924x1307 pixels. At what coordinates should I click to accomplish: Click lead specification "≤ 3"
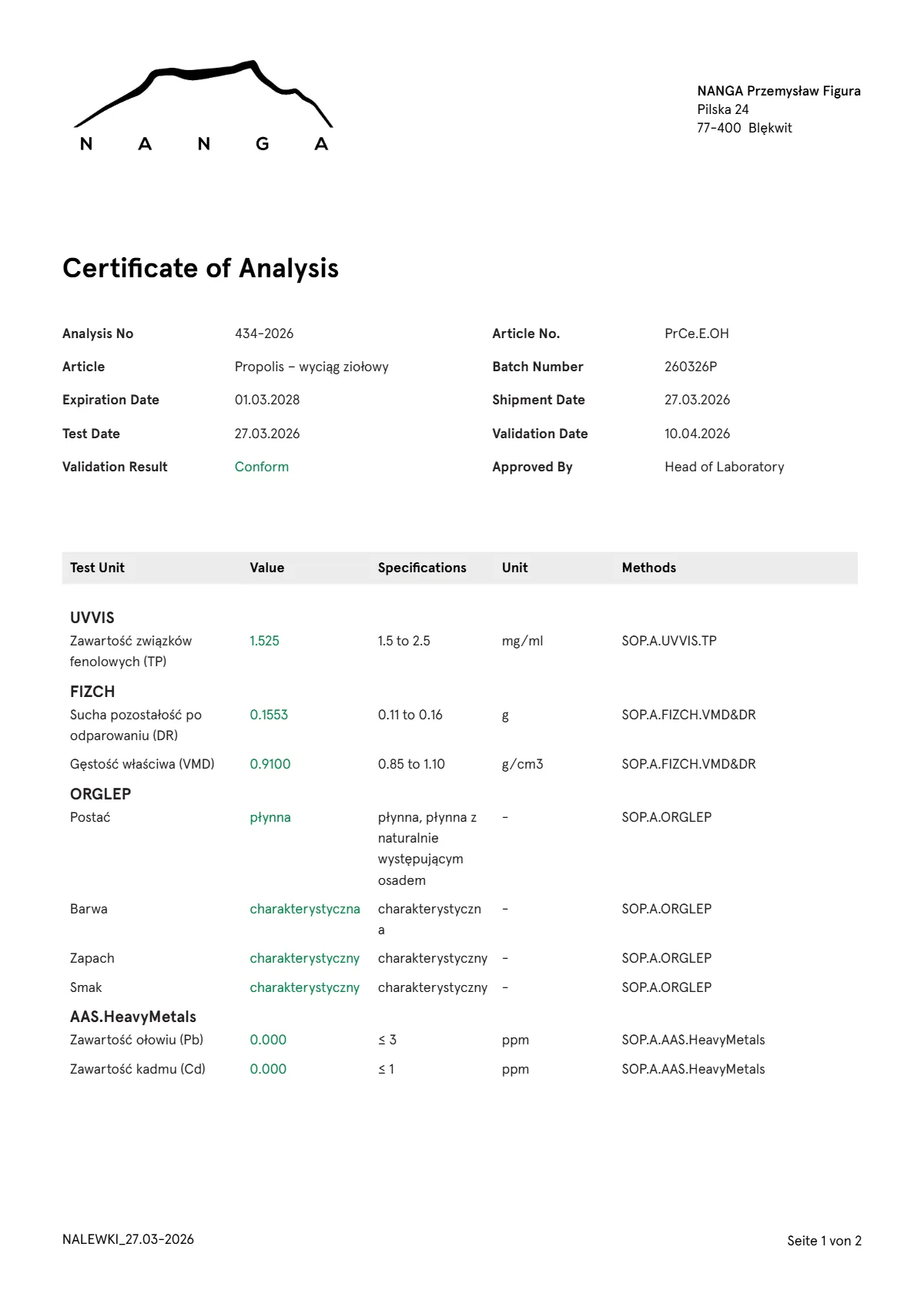[387, 1040]
